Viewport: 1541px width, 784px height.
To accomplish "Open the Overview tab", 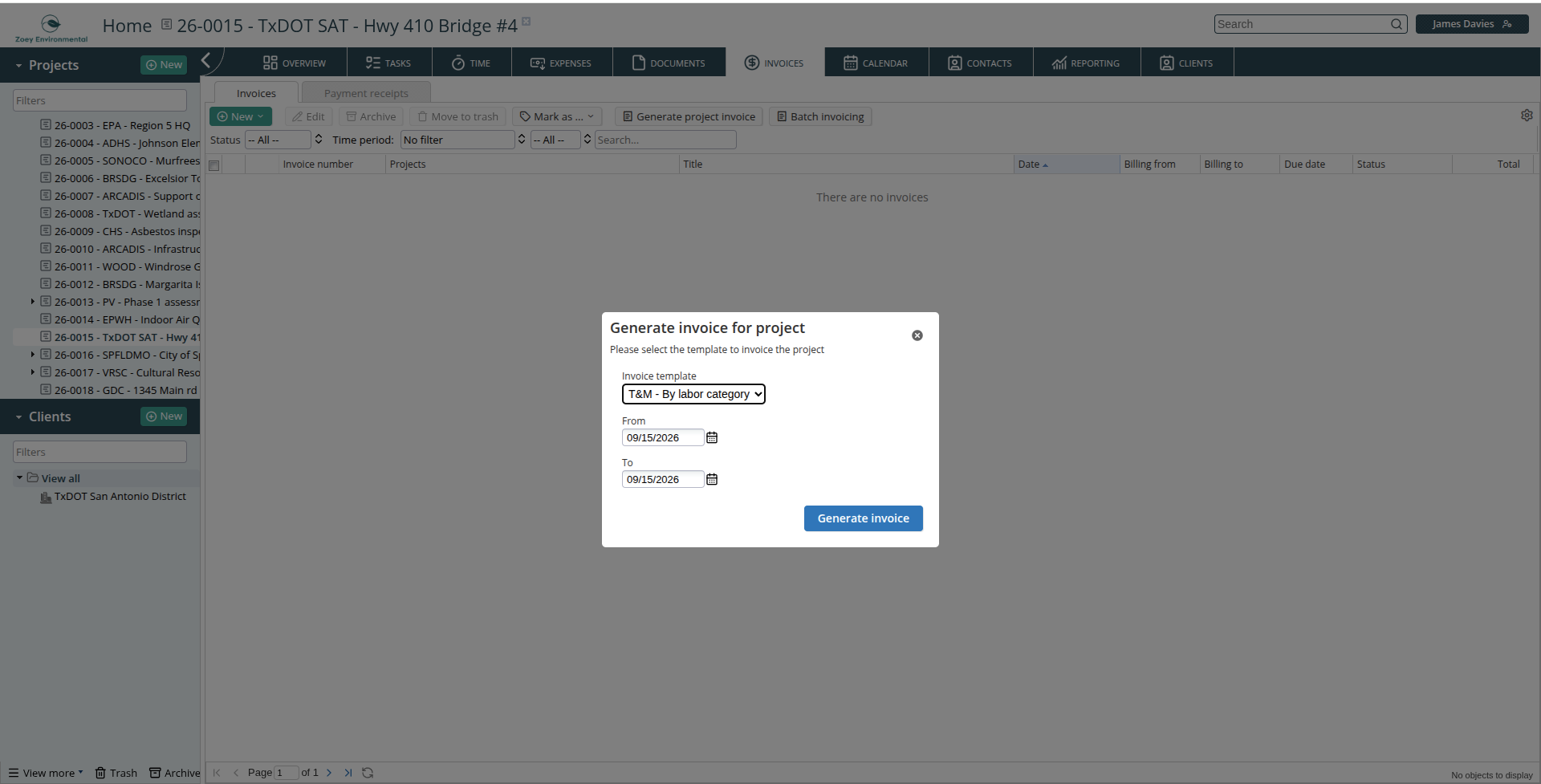I will (295, 63).
